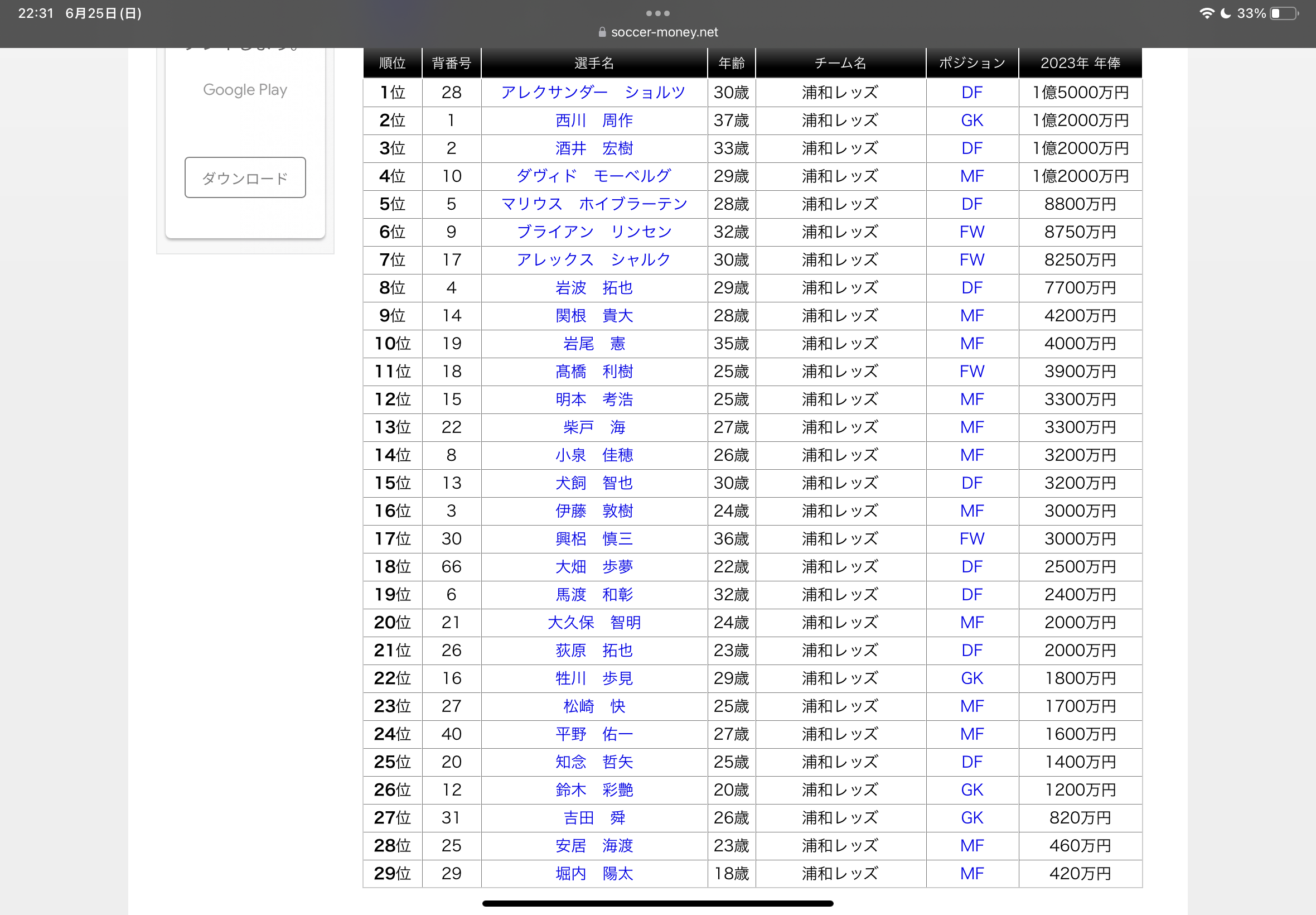Viewport: 1316px width, 915px height.
Task: Tap the lock icon beside soccer-money.net
Action: click(602, 32)
